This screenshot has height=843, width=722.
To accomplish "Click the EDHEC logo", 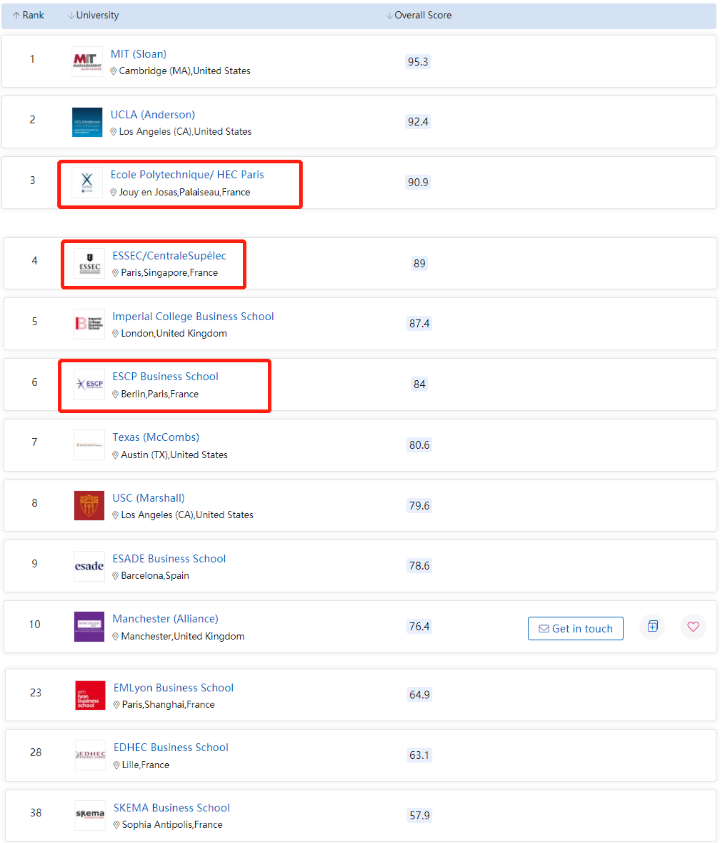I will (90, 755).
